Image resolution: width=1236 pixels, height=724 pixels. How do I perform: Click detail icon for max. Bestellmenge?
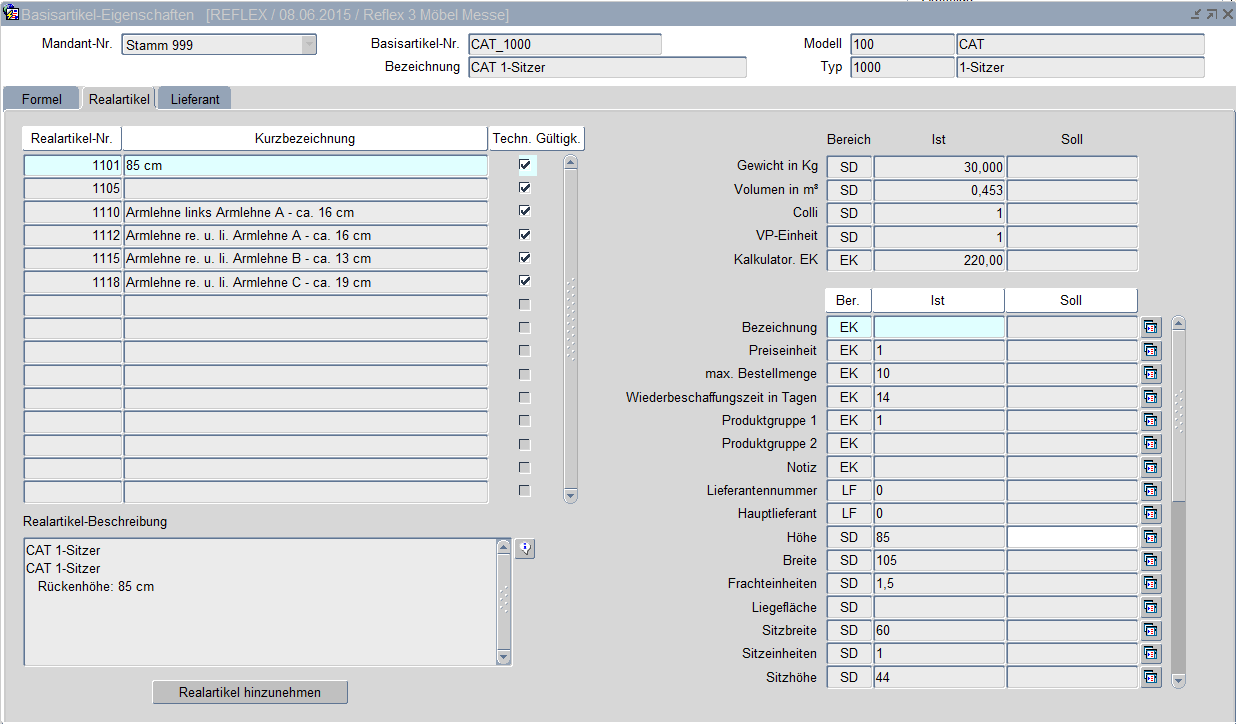click(1151, 374)
